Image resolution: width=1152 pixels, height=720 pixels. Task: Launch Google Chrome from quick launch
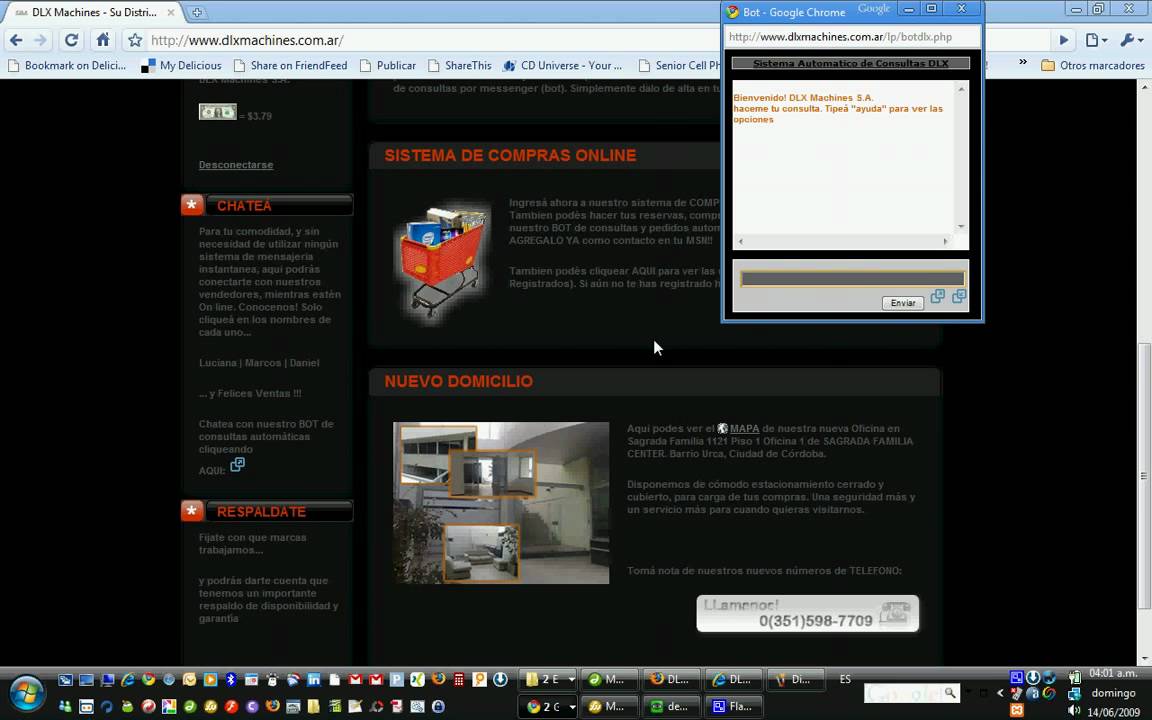pyautogui.click(x=148, y=680)
